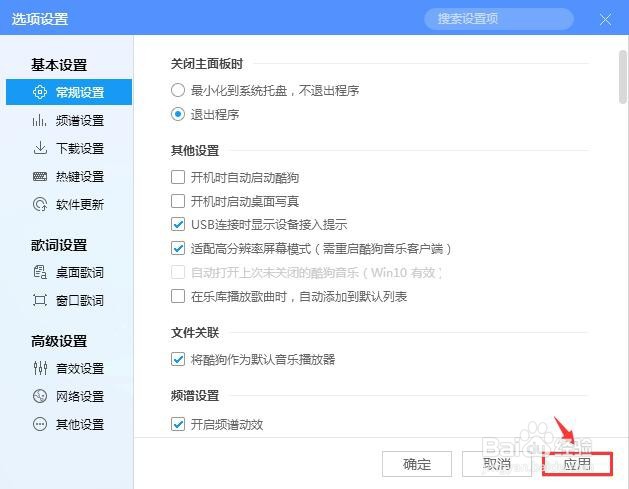Click the 确定 button
Viewport: 629px width, 489px height.
[417, 464]
